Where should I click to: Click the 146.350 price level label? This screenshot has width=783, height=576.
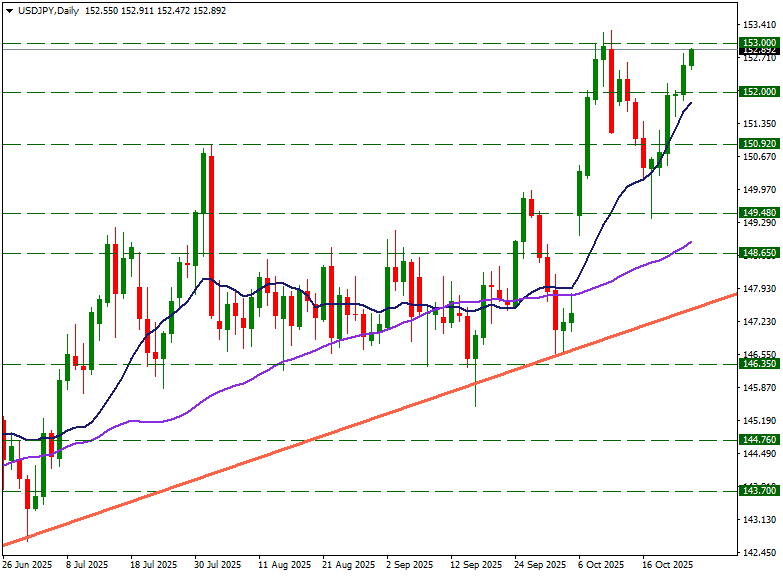point(758,364)
